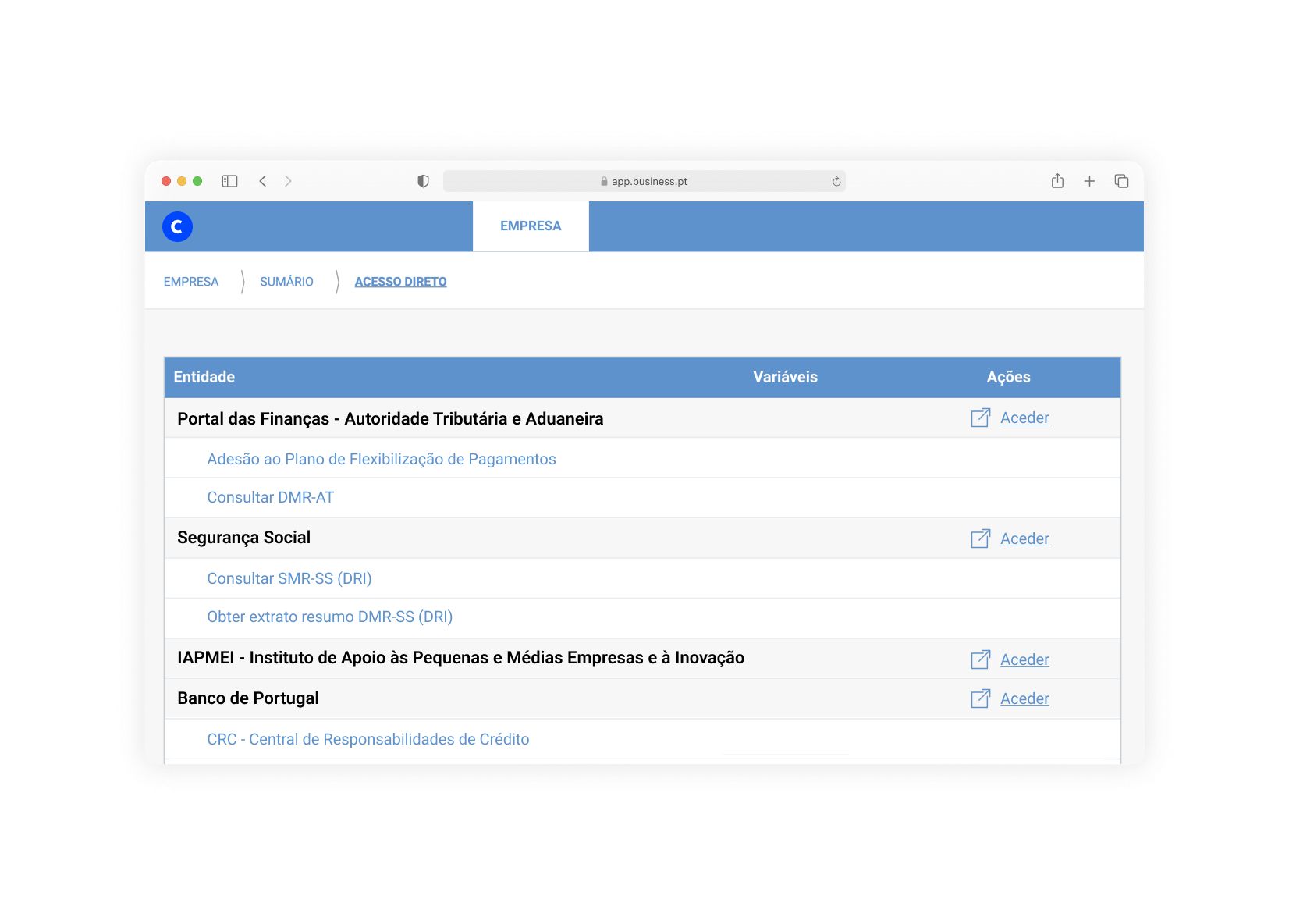Toggle the browser sidebar icon
This screenshot has height=924, width=1289.
tap(229, 181)
